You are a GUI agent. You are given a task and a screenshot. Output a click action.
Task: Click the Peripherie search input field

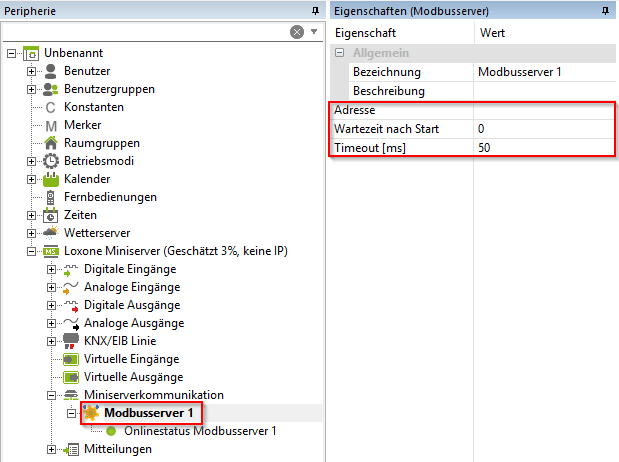pos(145,32)
